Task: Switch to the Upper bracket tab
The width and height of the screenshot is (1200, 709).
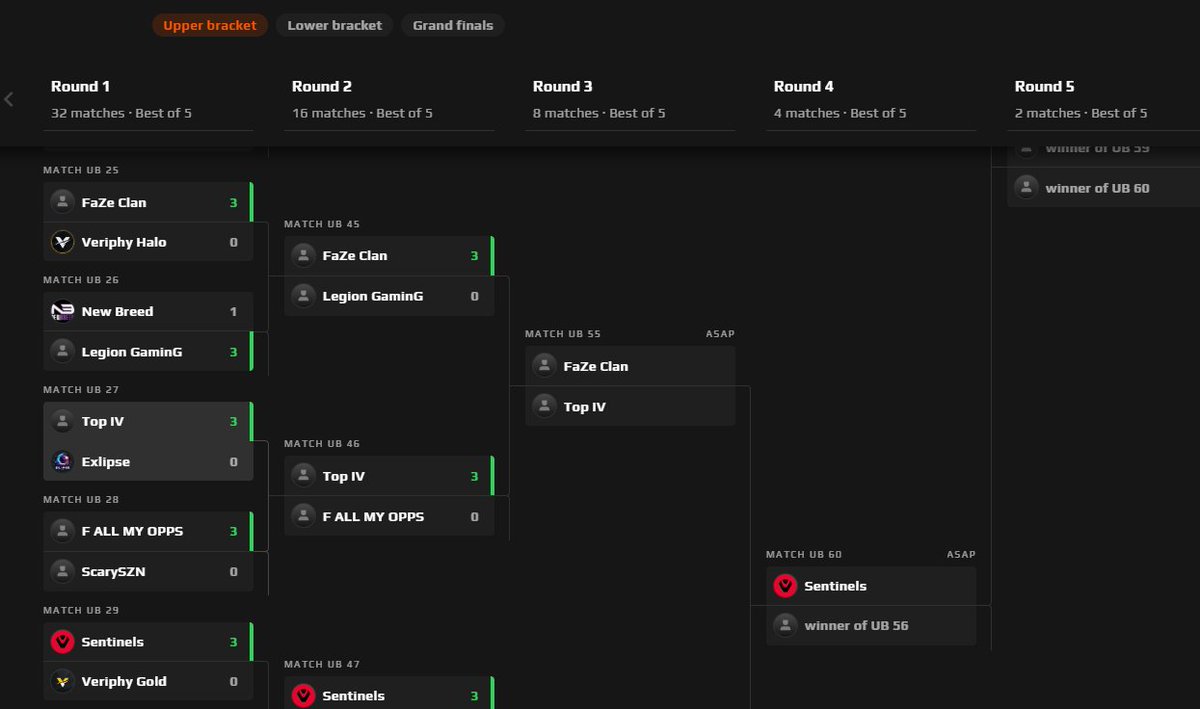Action: point(210,25)
